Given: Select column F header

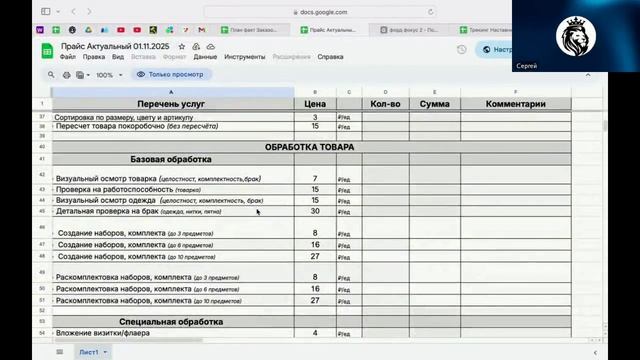Looking at the screenshot, I should point(516,92).
